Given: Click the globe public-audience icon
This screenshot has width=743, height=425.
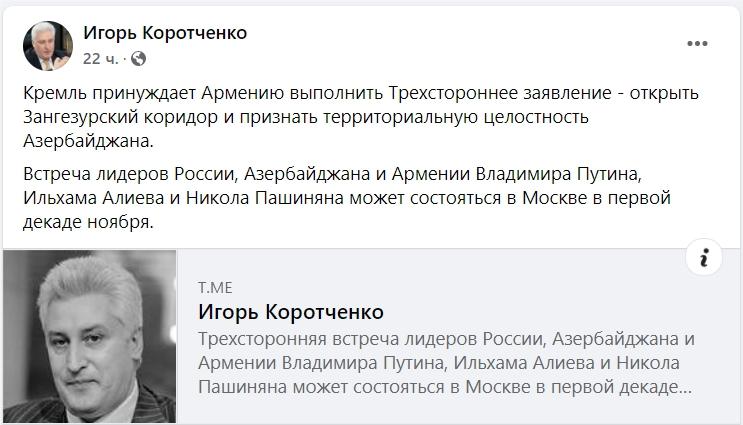Looking at the screenshot, I should tap(138, 59).
